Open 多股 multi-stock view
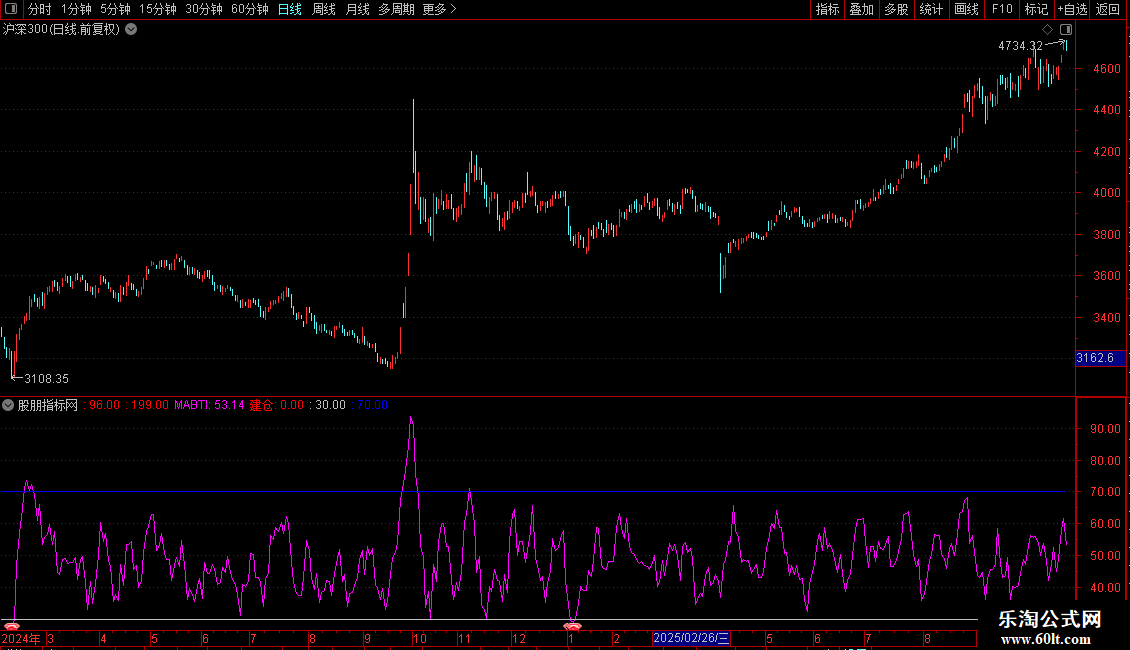1130x650 pixels. 896,9
